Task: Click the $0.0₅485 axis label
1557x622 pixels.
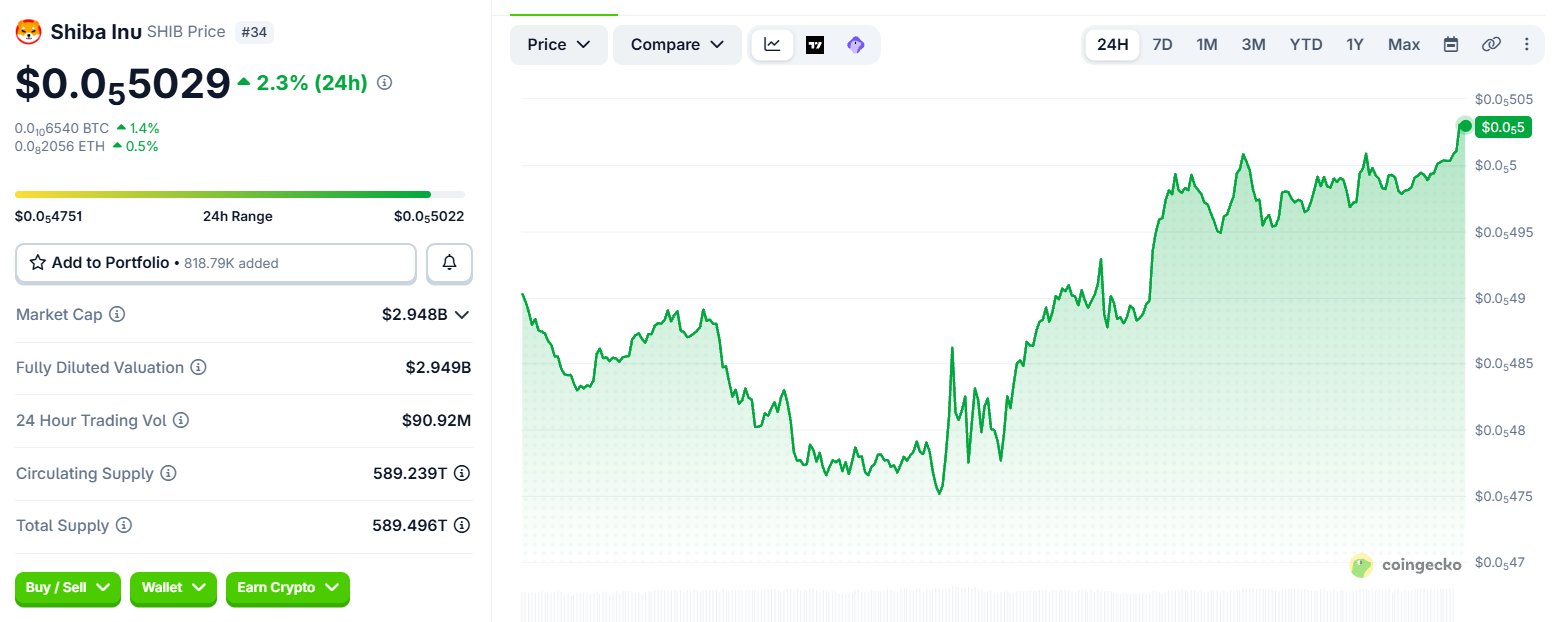Action: 1504,364
